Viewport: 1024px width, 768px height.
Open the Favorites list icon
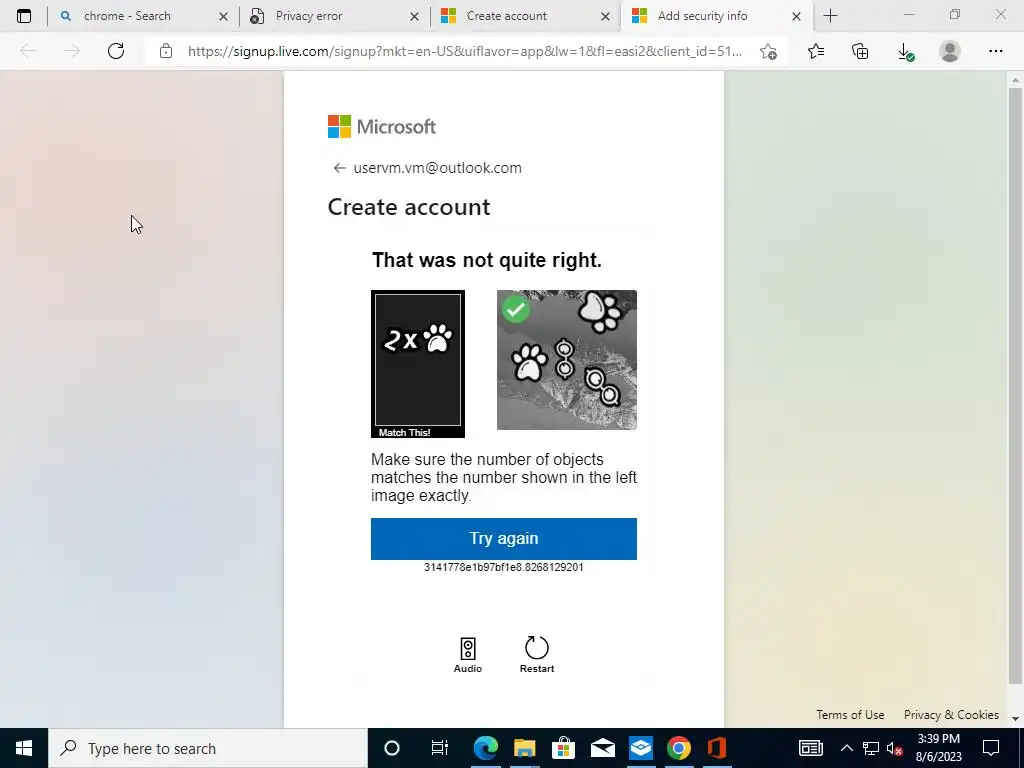816,51
